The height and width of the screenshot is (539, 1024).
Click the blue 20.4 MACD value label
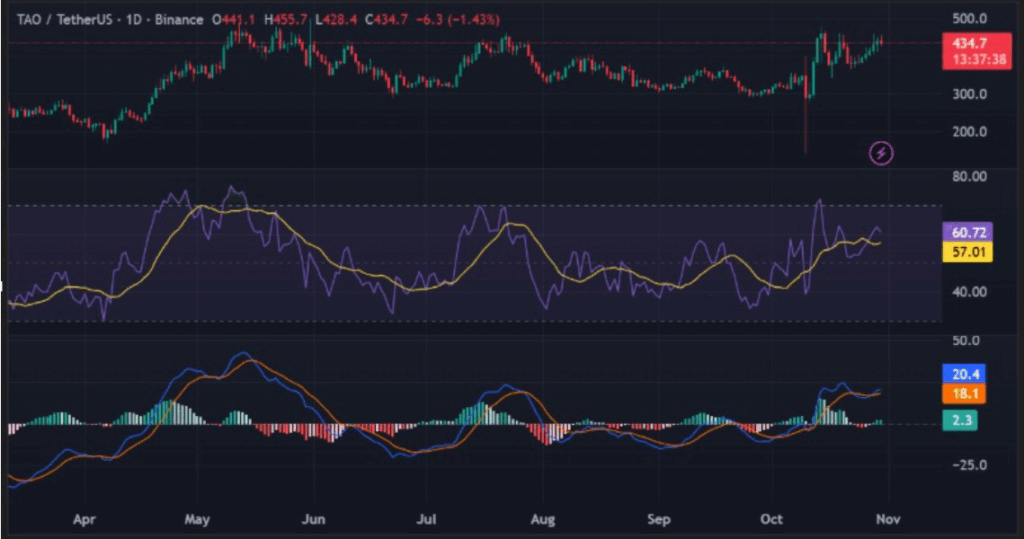963,374
